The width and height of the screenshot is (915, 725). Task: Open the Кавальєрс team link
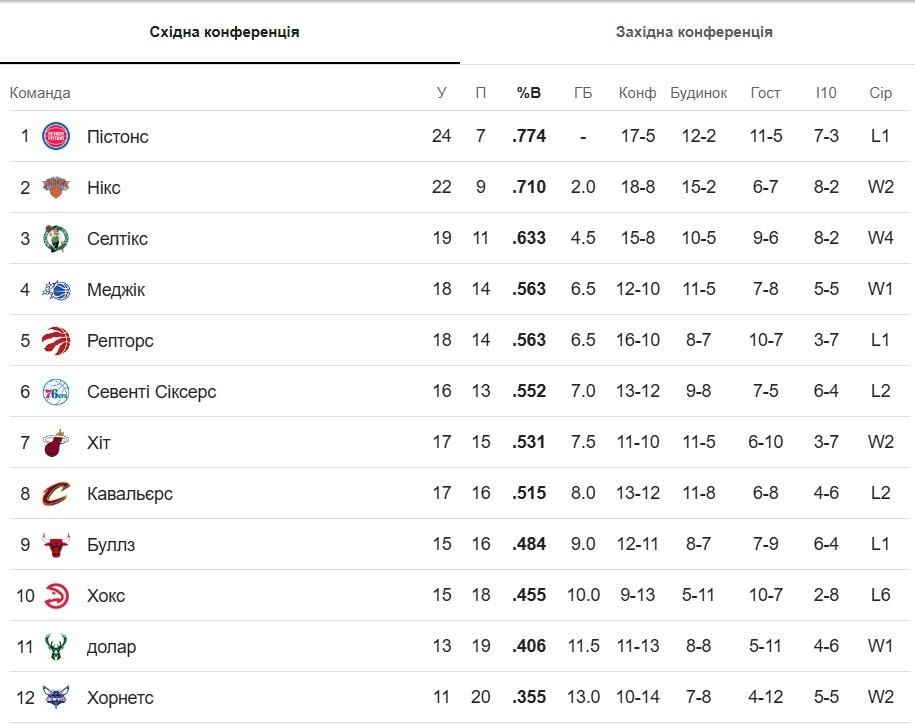click(x=130, y=494)
